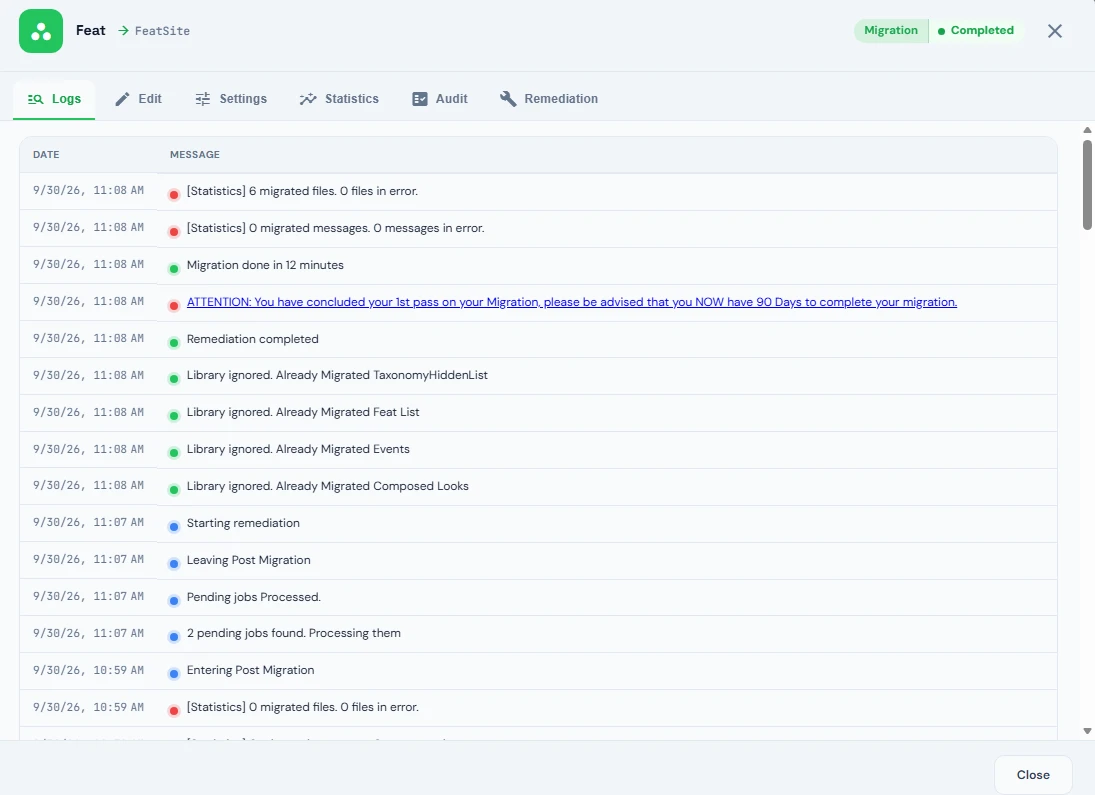The width and height of the screenshot is (1095, 795).
Task: Click green dot beside Already Migrated Feat List
Action: coord(174,416)
